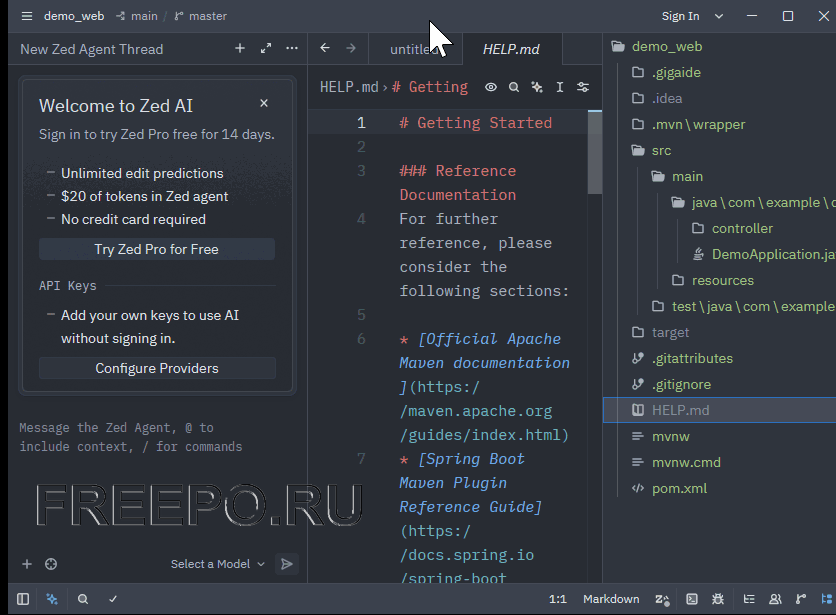Toggle agent panel sparkle icon in status bar
This screenshot has width=836, height=615.
click(52, 599)
